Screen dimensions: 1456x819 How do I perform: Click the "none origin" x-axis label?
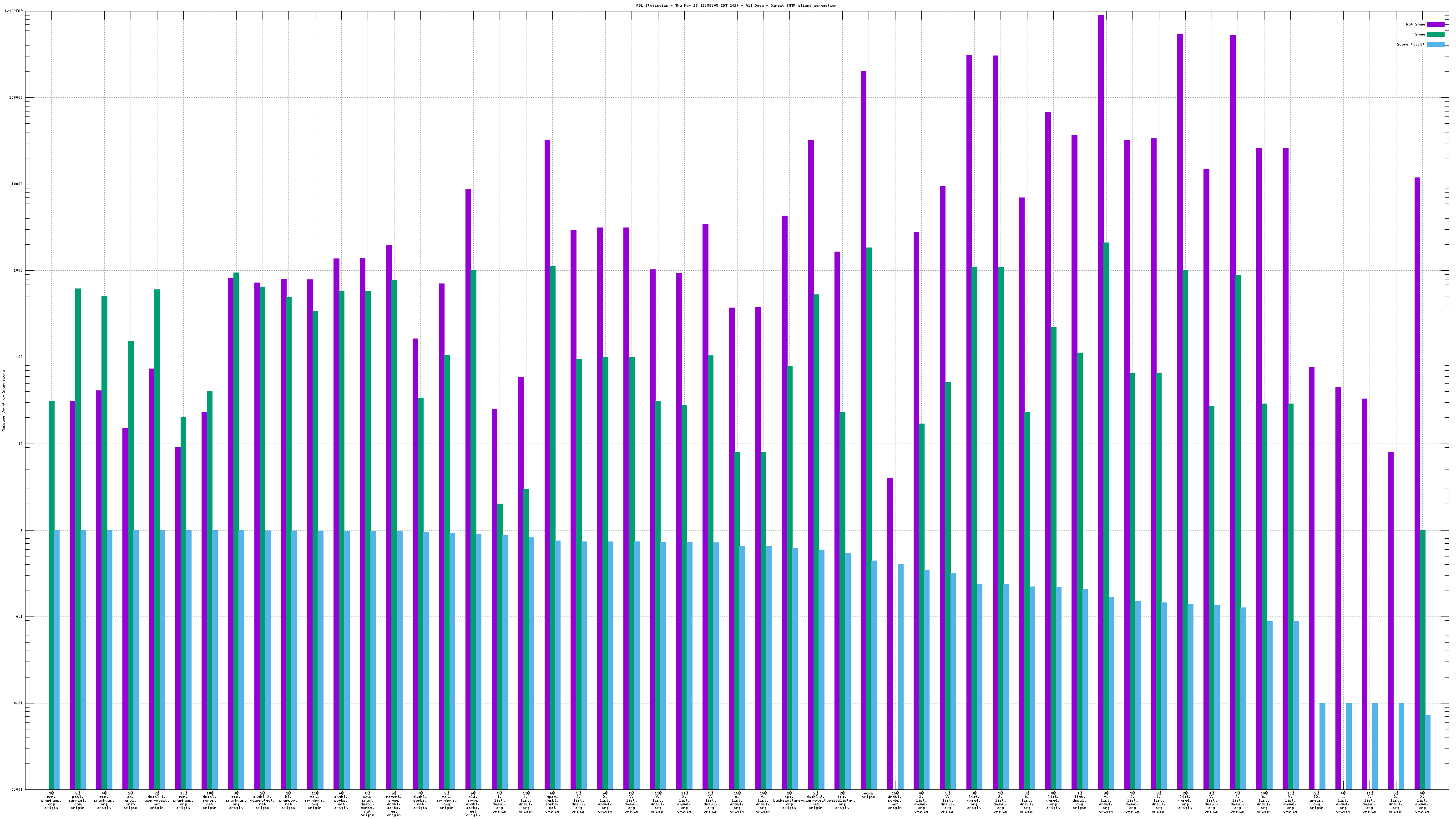[x=868, y=795]
